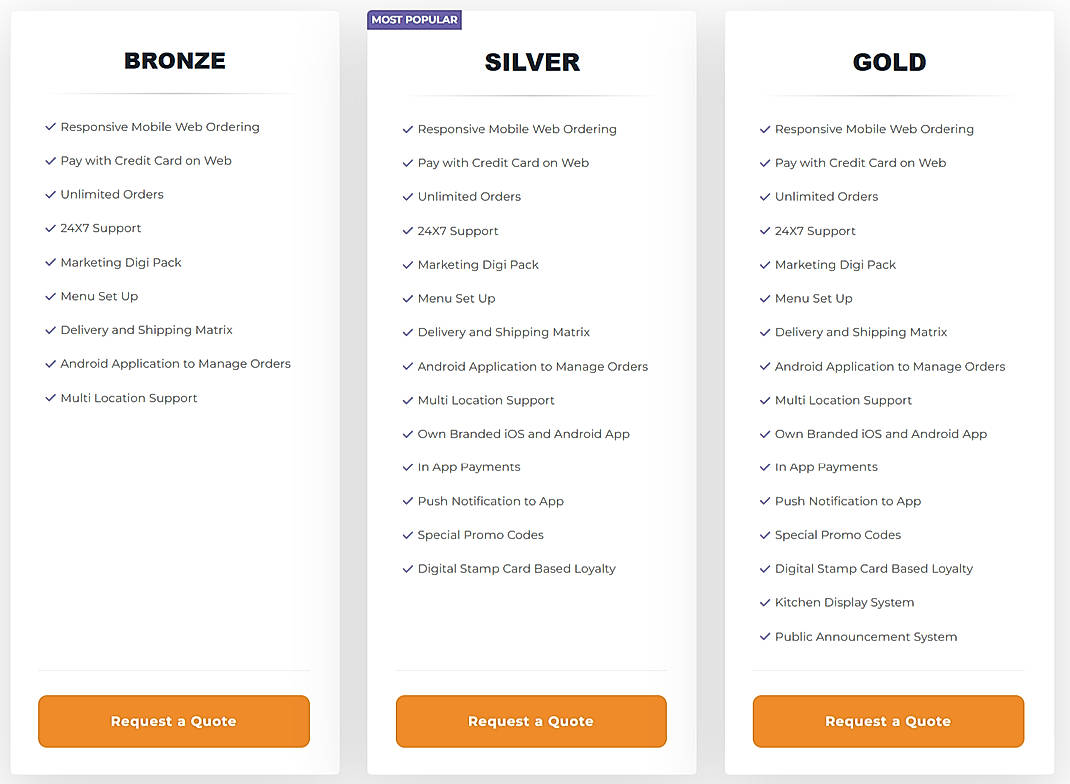This screenshot has height=784, width=1070.
Task: Select the GOLD plan heading
Action: coord(889,61)
